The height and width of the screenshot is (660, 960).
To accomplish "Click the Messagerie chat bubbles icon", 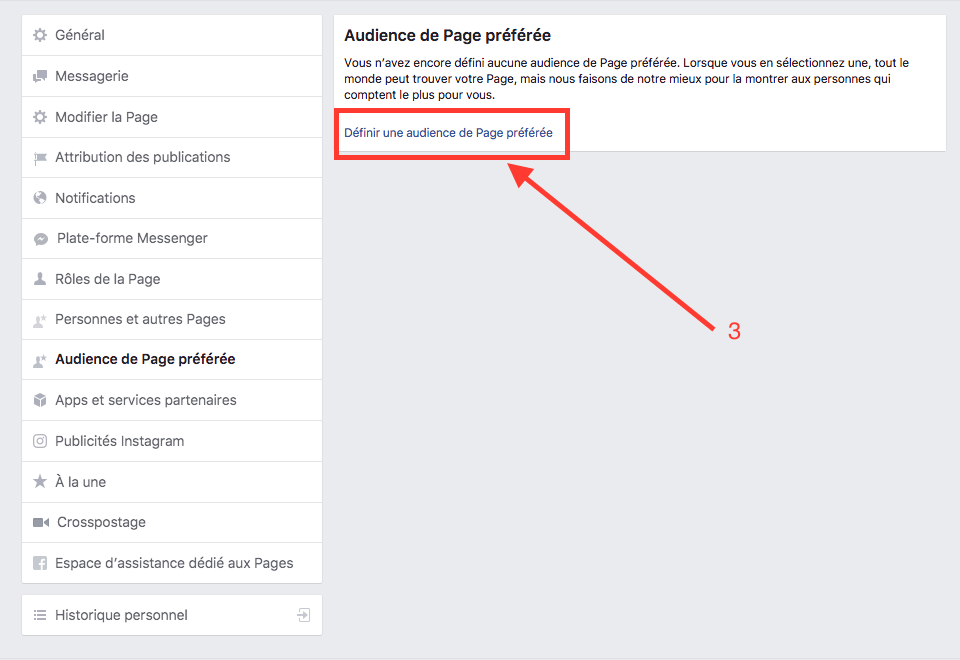I will (x=40, y=76).
